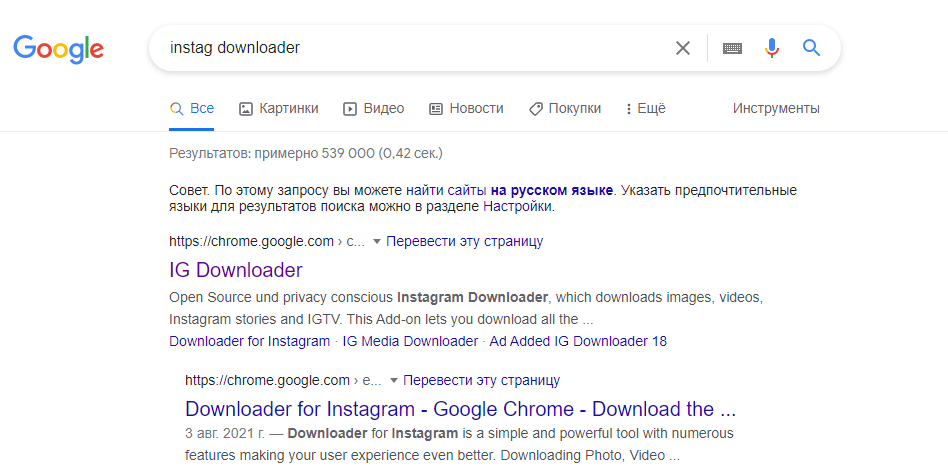Viewport: 948px width, 469px height.
Task: Open 'Downloader for Instagram' sitelink under IG Downloader
Action: pos(250,341)
